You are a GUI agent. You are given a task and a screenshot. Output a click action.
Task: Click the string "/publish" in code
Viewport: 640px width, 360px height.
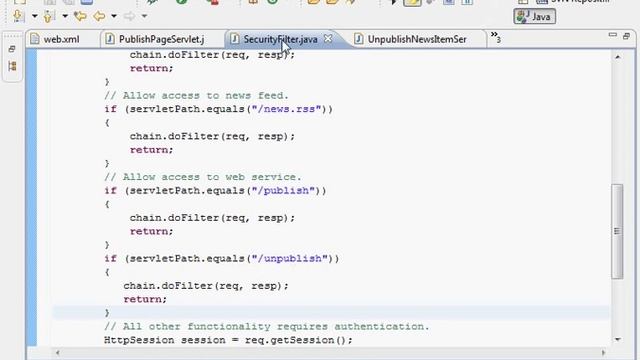283,191
